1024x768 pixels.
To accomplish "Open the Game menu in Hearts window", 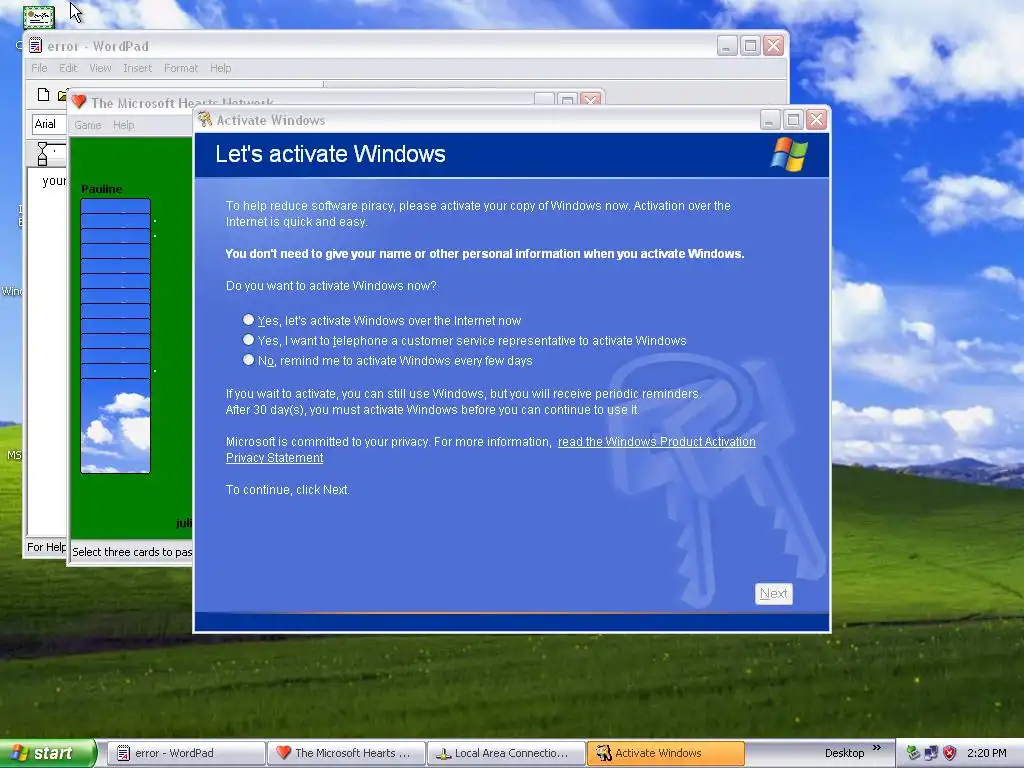I will coord(88,125).
